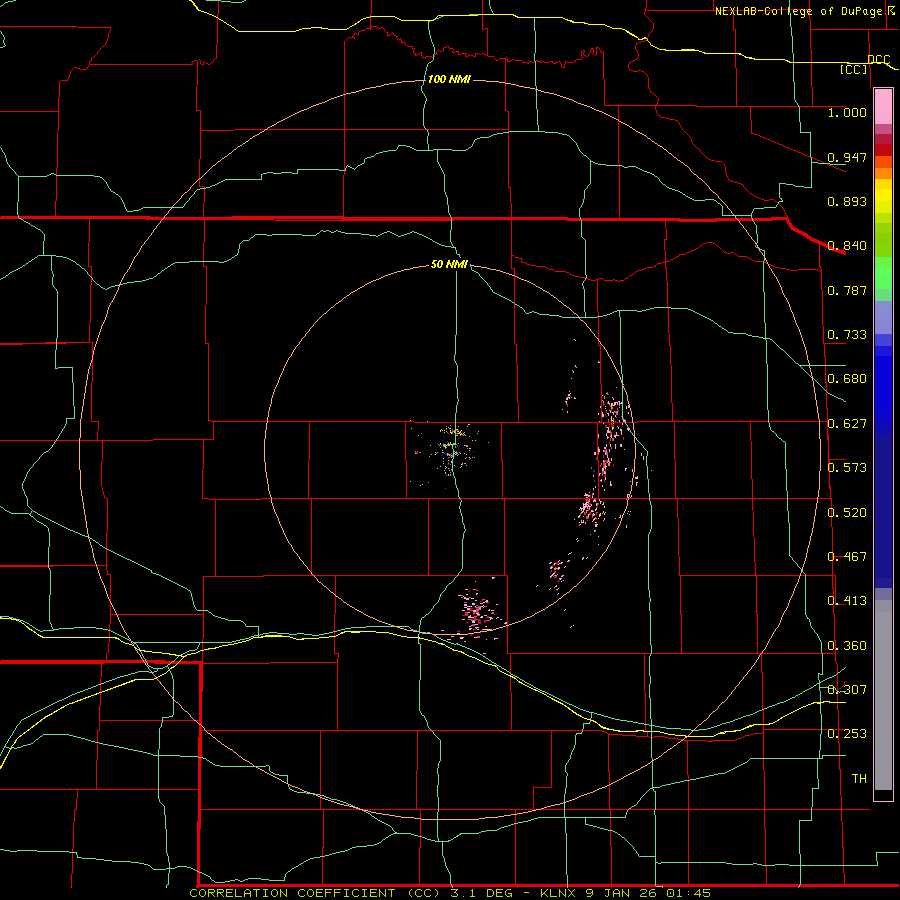Click the 0.787 color scale value
Image resolution: width=900 pixels, height=900 pixels.
coord(847,290)
